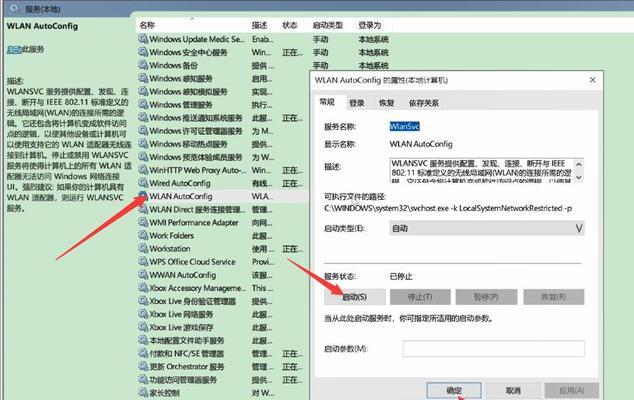Click the 应用(A) button
634x400 pixels.
click(x=571, y=390)
